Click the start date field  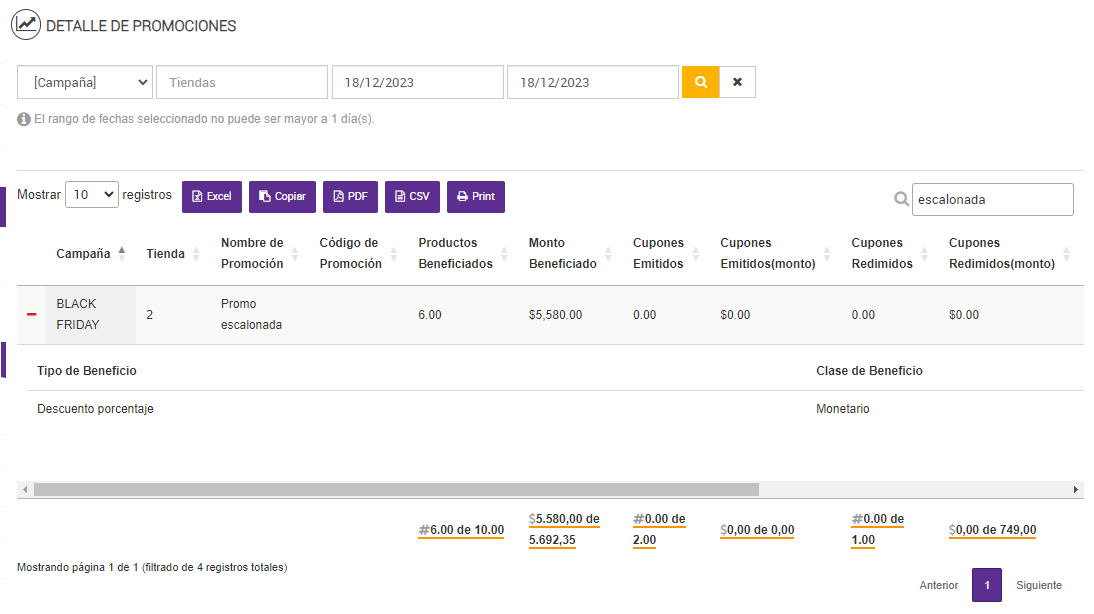click(x=417, y=82)
